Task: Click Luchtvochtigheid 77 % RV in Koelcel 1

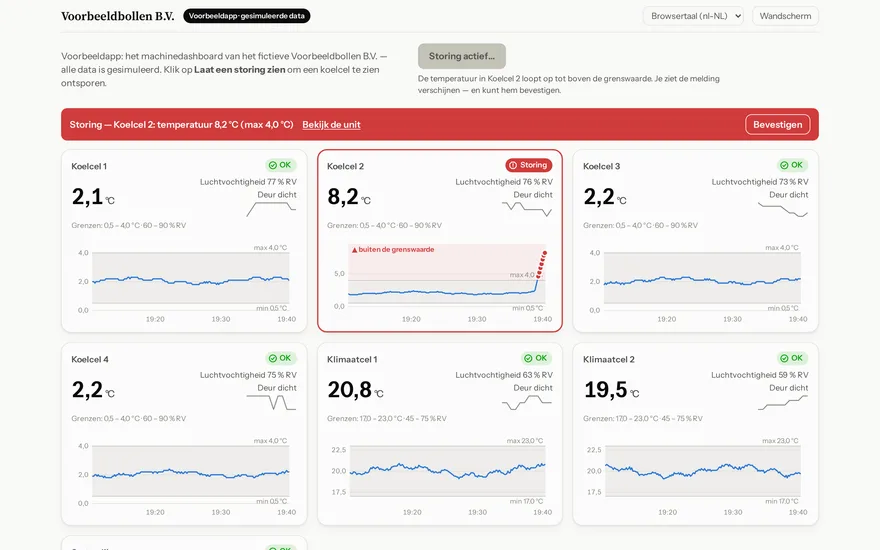Action: pyautogui.click(x=248, y=182)
